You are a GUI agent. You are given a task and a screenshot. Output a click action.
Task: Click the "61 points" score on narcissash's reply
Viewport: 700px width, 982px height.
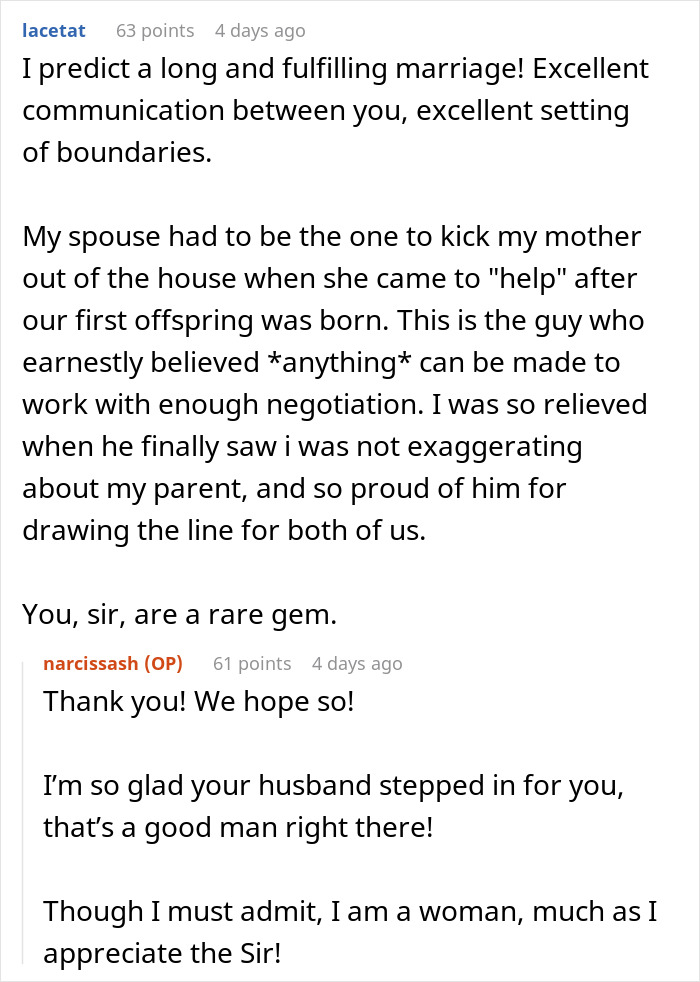pos(251,664)
